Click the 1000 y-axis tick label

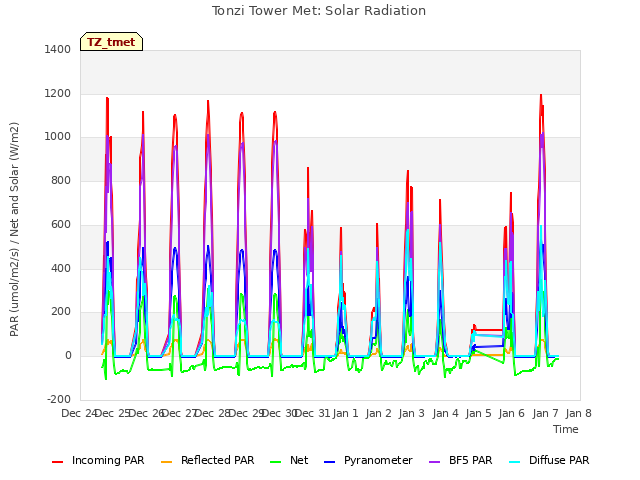pyautogui.click(x=58, y=137)
